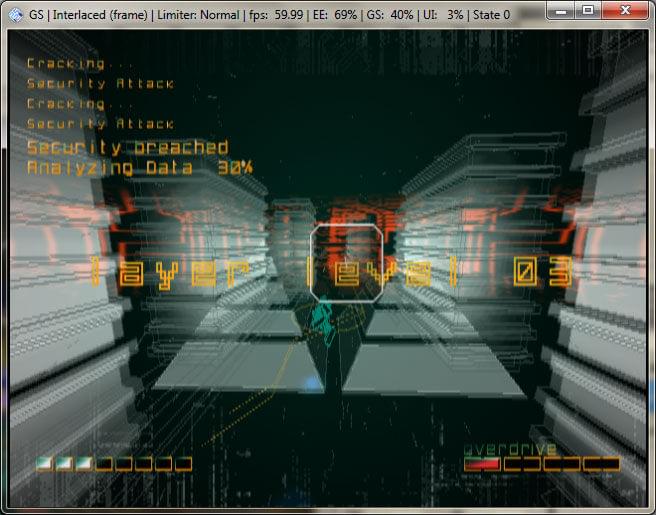Click the last empty overdrive gauge segment
656x515 pixels.
tap(601, 464)
